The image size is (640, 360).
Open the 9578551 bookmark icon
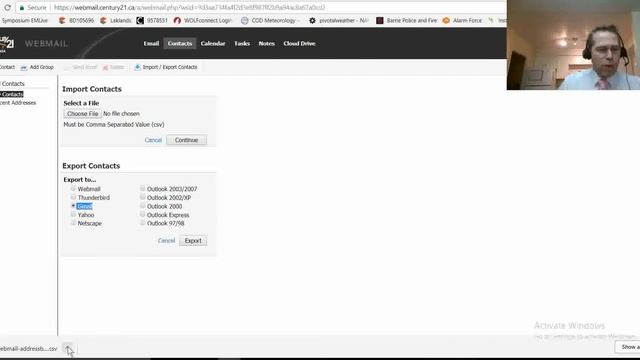click(x=140, y=20)
